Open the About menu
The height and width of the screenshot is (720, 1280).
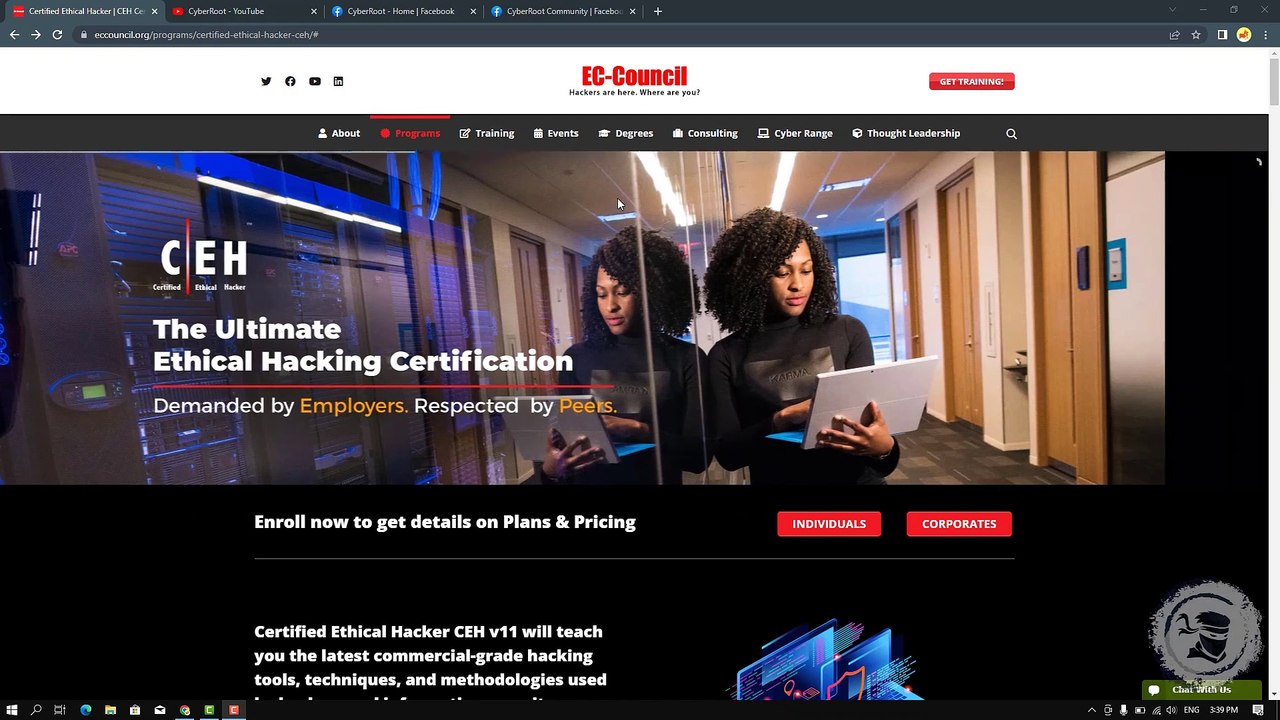pos(339,133)
